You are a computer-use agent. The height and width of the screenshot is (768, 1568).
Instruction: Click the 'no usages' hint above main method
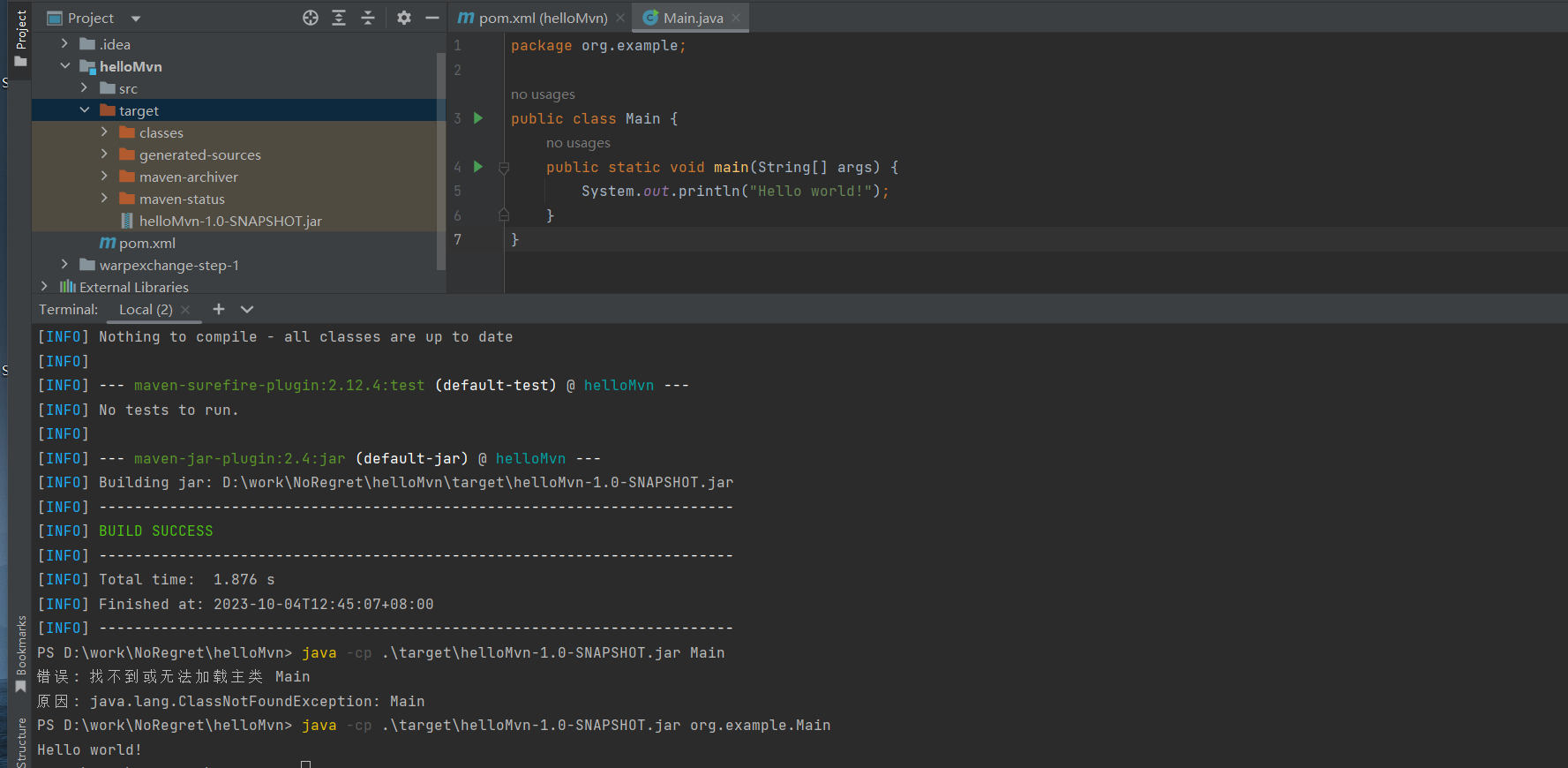pyautogui.click(x=578, y=143)
